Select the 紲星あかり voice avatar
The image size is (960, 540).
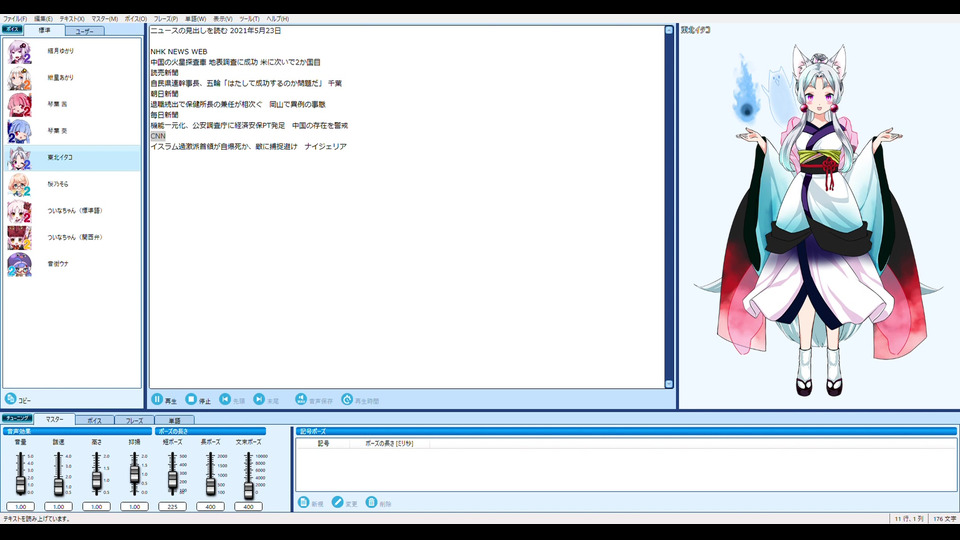pyautogui.click(x=19, y=78)
